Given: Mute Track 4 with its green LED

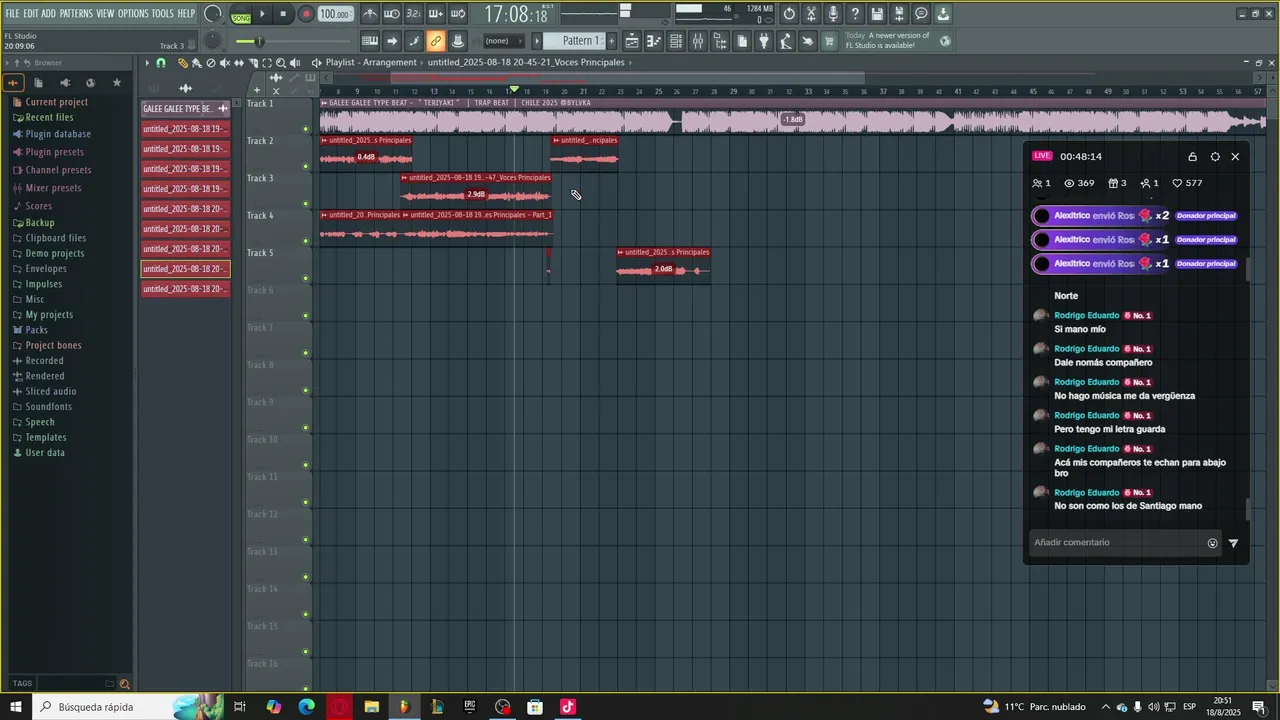Looking at the screenshot, I should 306,241.
